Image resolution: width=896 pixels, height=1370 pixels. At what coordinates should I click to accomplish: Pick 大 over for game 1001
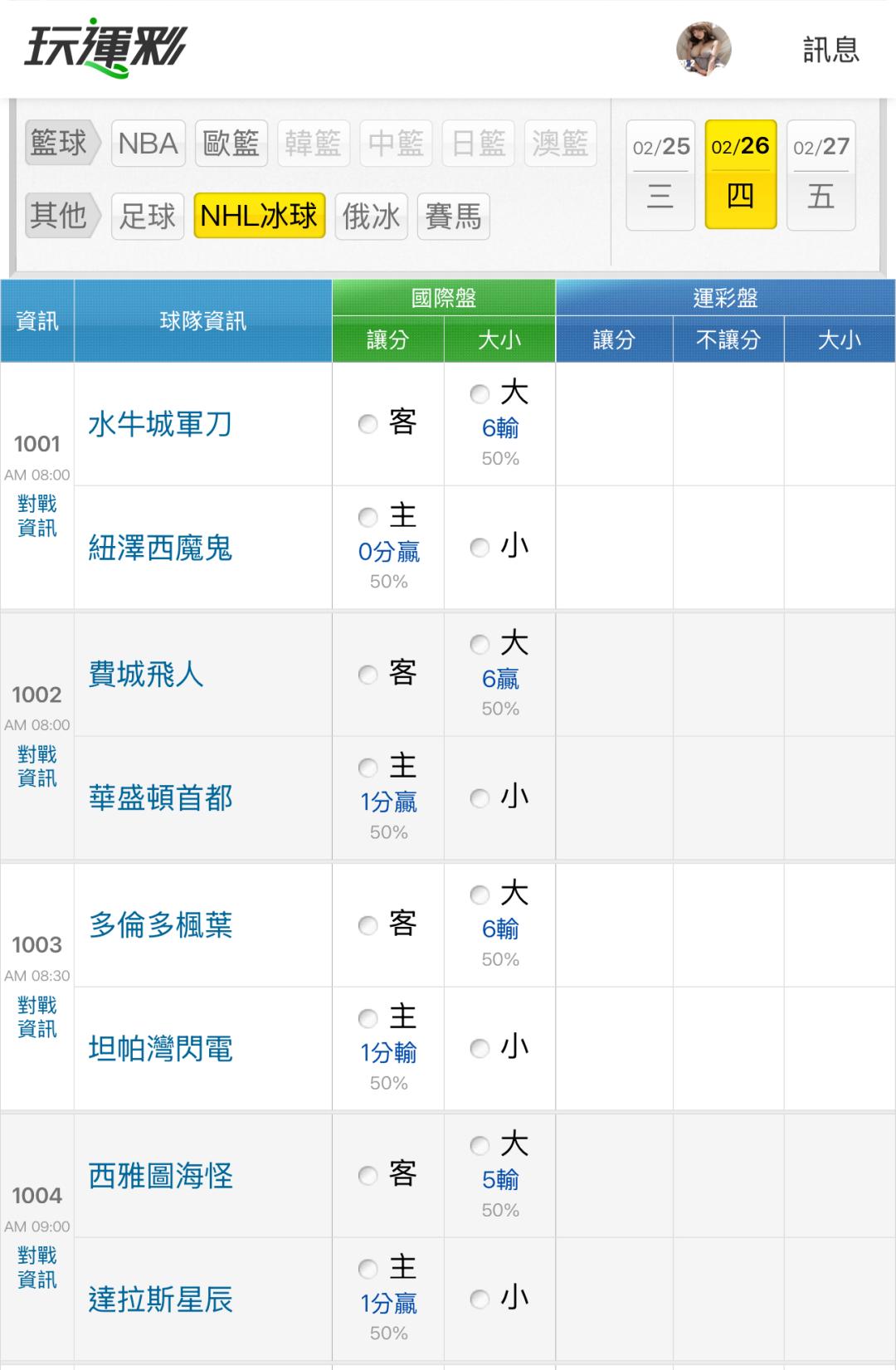tap(480, 394)
